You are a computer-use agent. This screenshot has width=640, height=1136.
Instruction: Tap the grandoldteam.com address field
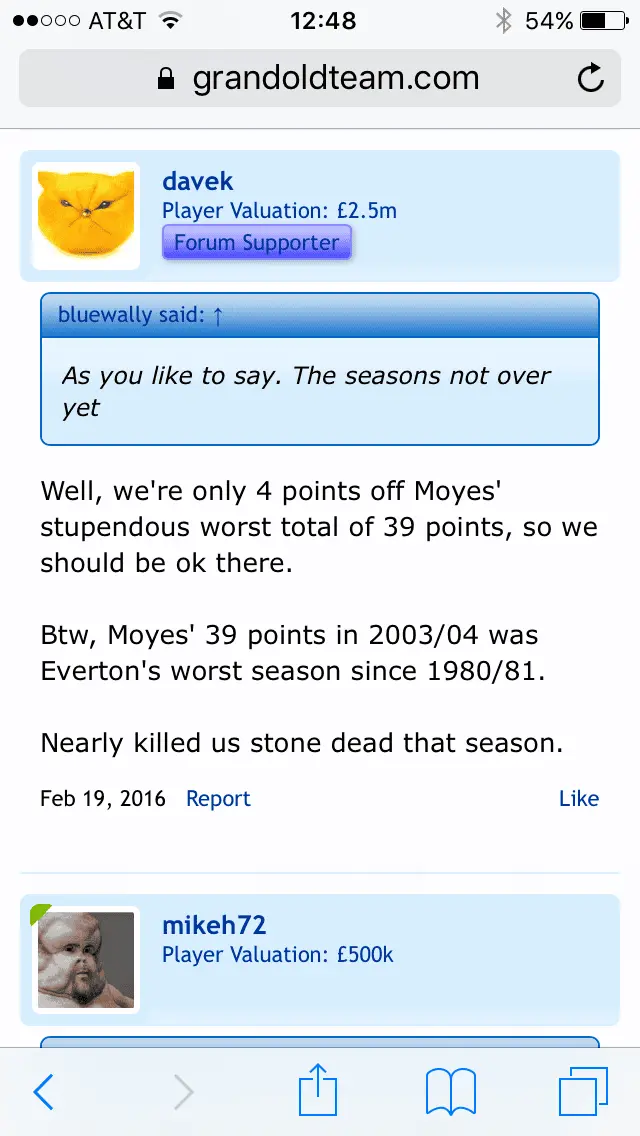335,78
